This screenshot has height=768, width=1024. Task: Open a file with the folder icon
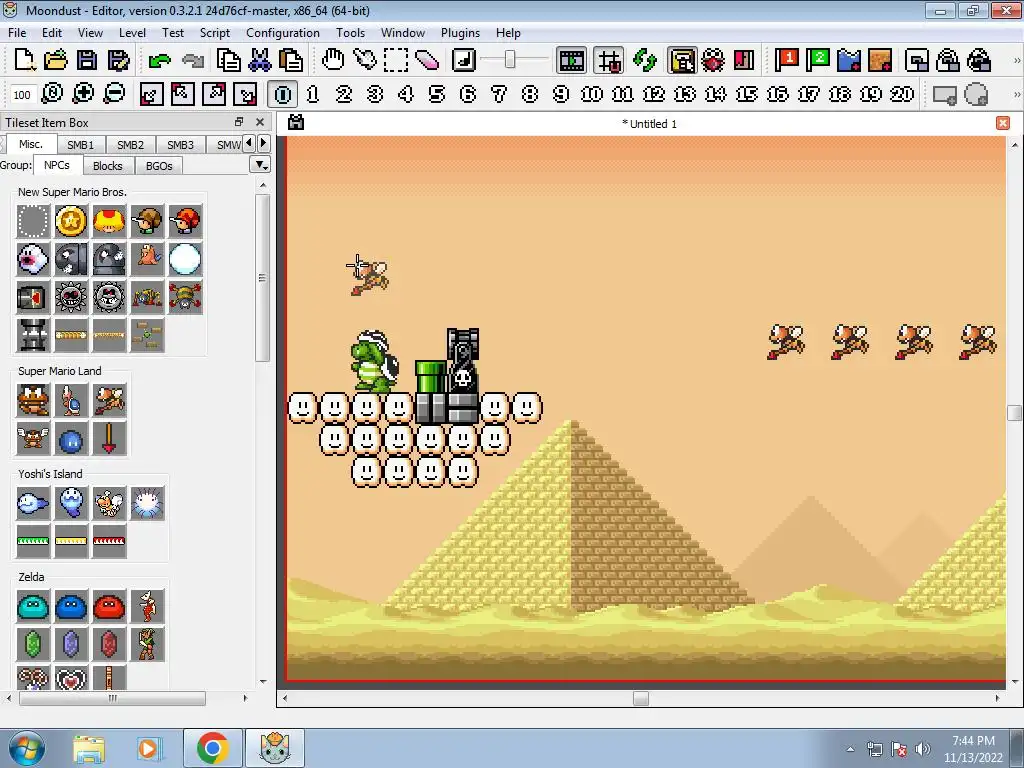click(x=56, y=60)
